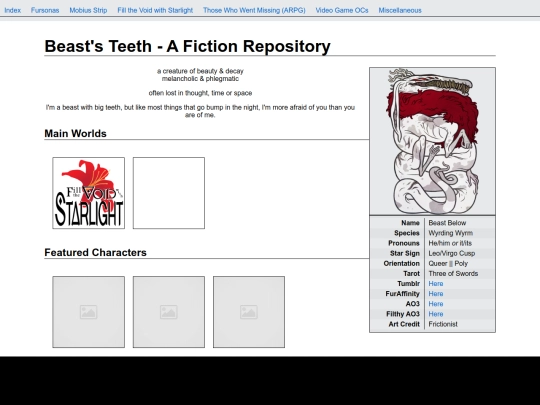540x405 pixels.
Task: Open the blank second world thumbnail
Action: click(169, 193)
